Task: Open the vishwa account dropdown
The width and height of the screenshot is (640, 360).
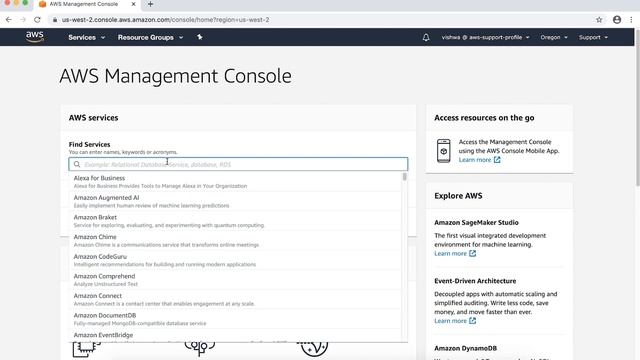Action: [485, 37]
